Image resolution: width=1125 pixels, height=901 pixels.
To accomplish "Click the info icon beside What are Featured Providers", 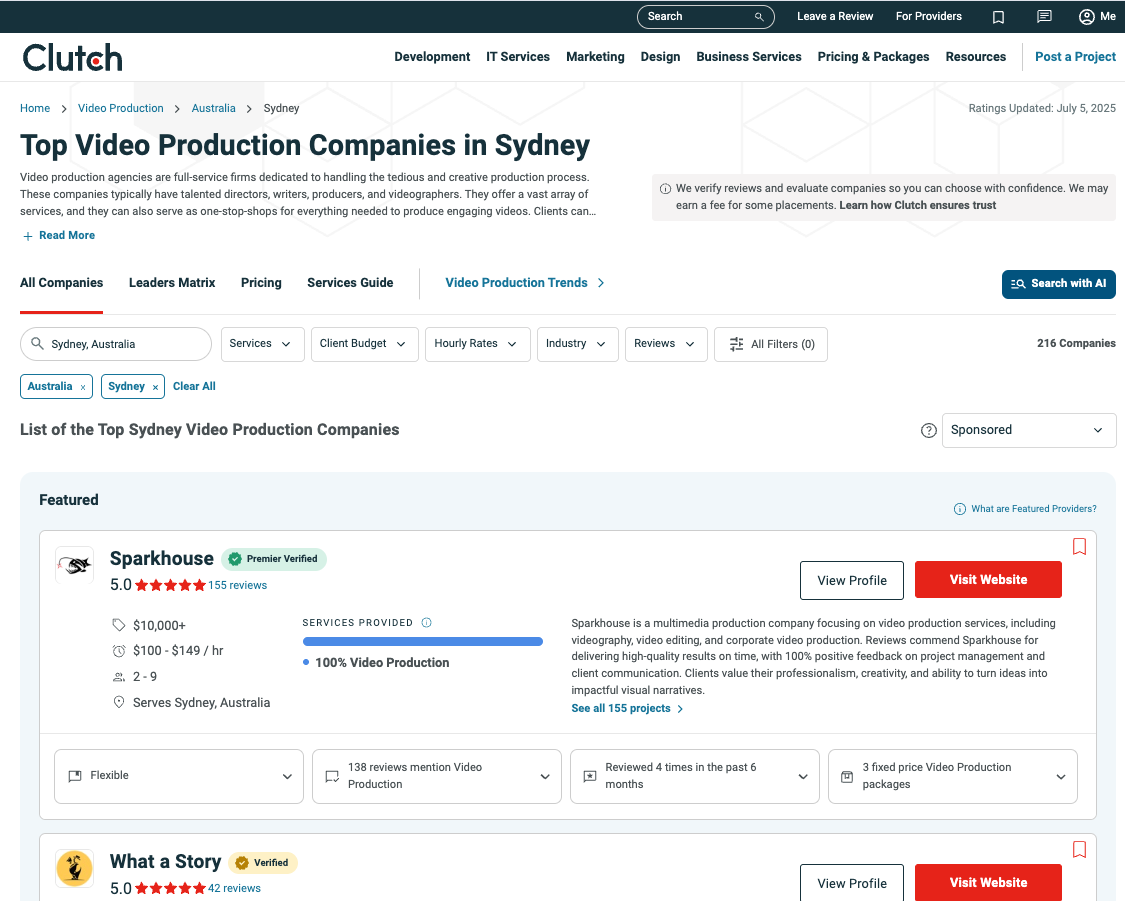I will coord(961,508).
